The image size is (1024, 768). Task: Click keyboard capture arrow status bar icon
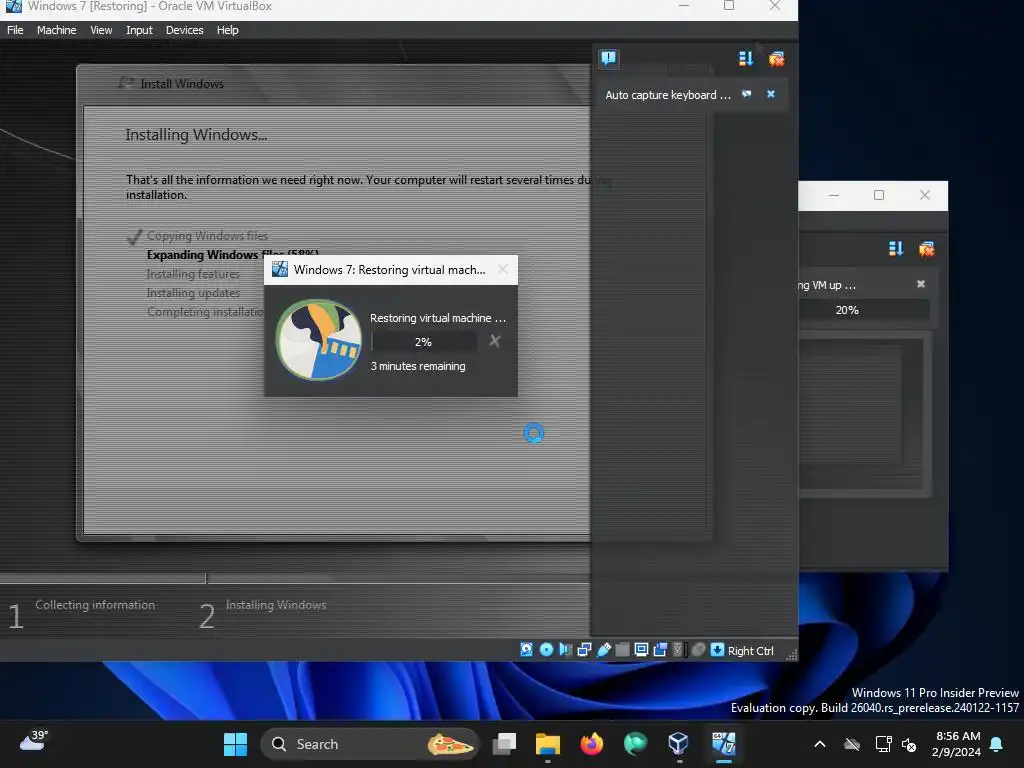717,649
